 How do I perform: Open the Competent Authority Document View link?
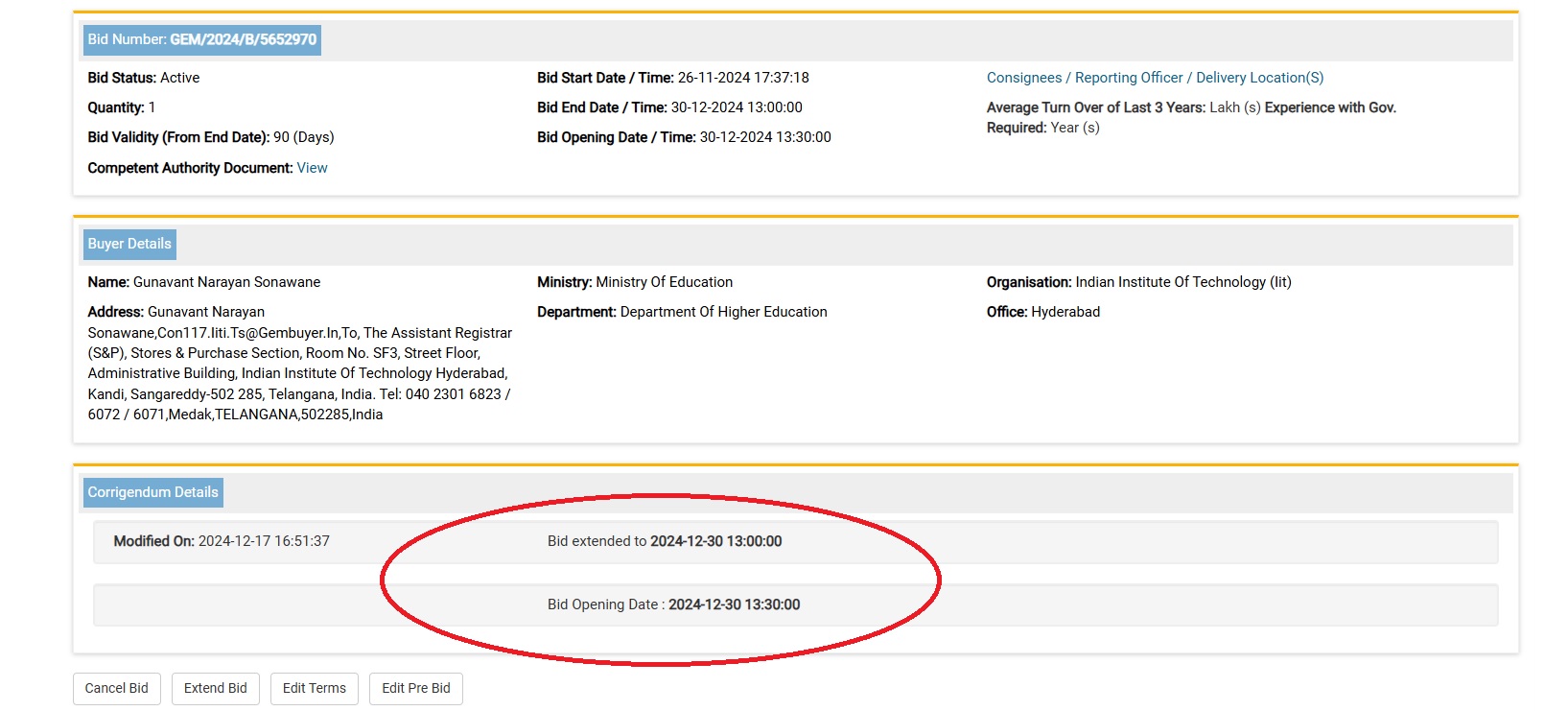[312, 168]
